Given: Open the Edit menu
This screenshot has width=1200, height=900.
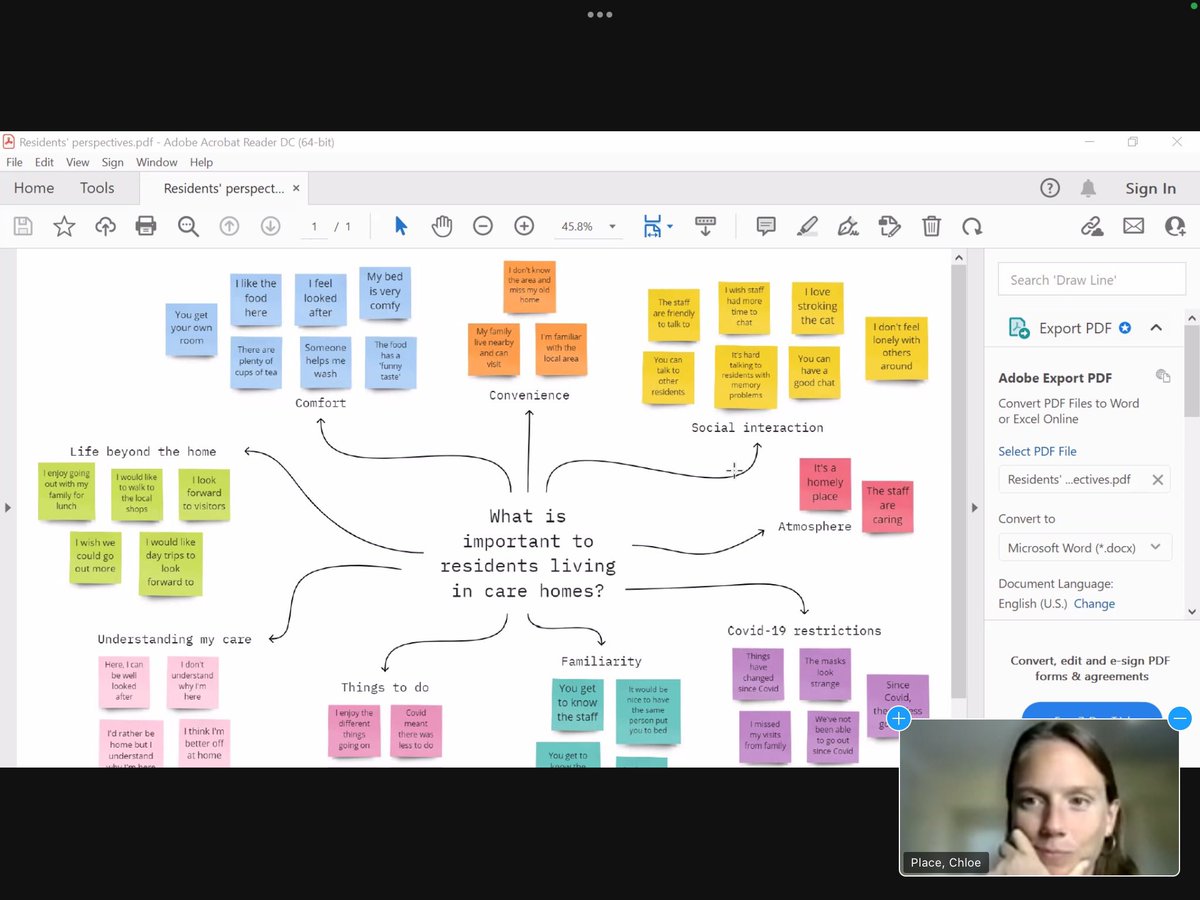Looking at the screenshot, I should (44, 162).
